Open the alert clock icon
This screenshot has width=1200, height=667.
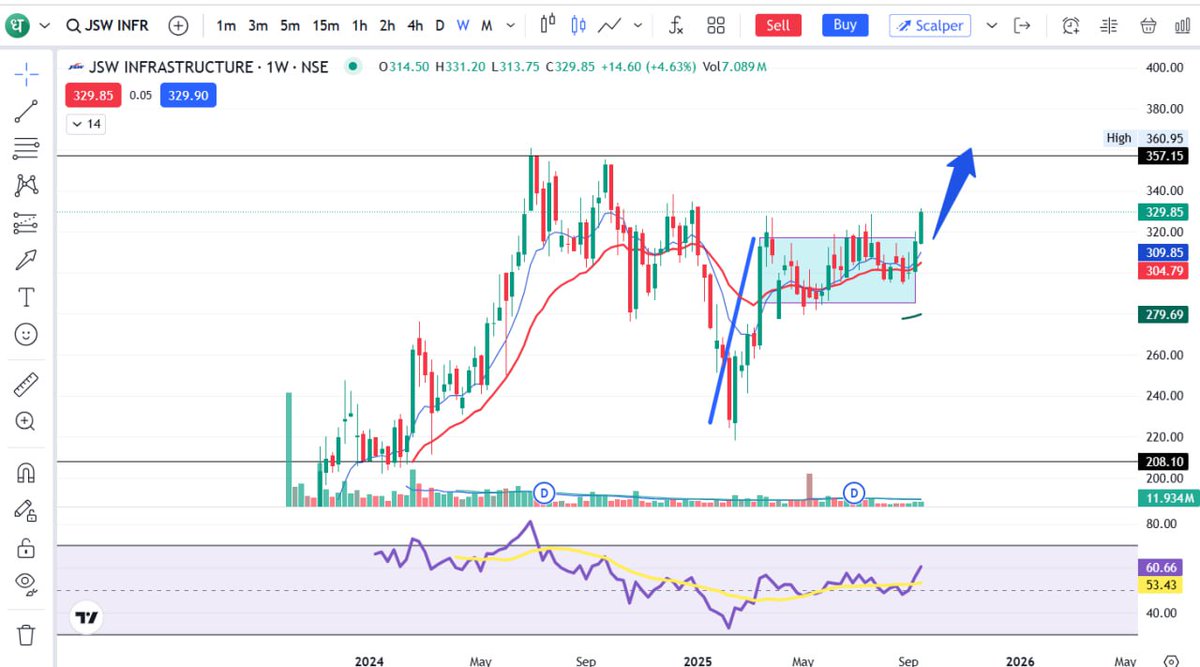[1071, 25]
